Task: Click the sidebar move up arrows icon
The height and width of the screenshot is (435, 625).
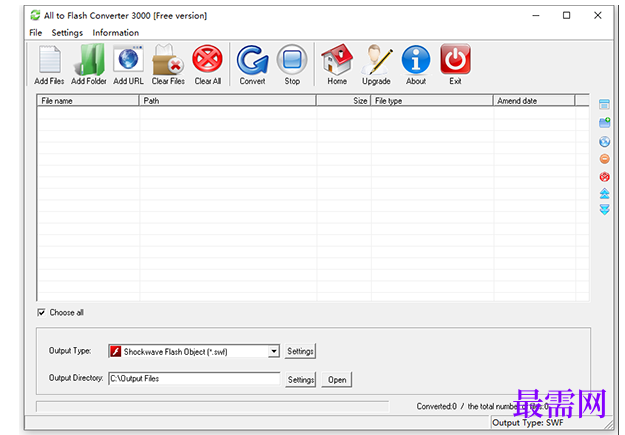Action: (x=604, y=193)
